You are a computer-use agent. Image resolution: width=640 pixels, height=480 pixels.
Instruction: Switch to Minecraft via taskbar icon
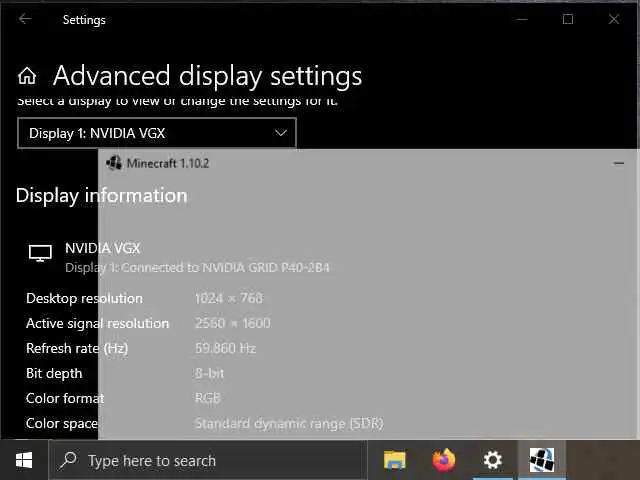542,460
